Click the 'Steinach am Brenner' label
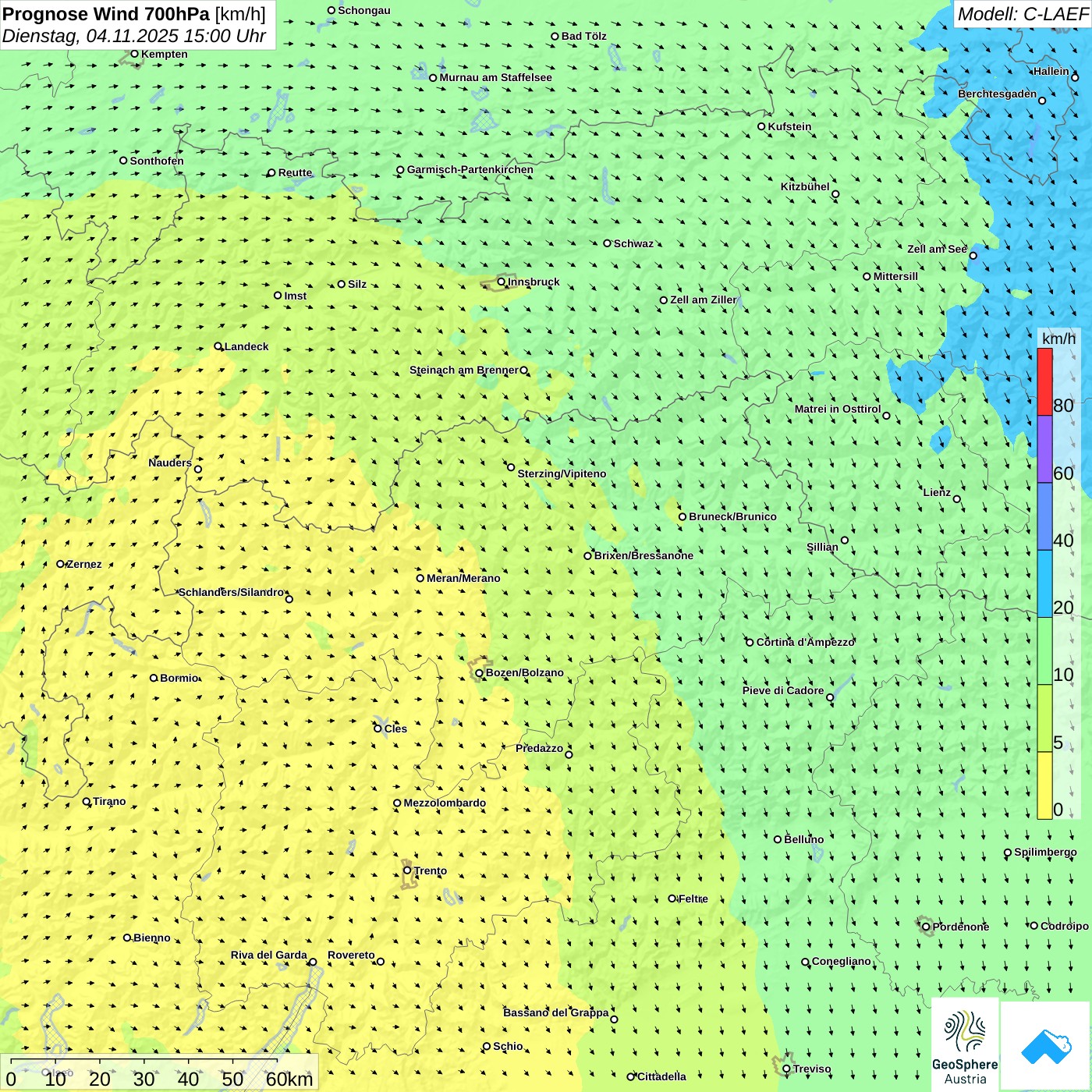Viewport: 1092px width, 1092px height. click(463, 370)
